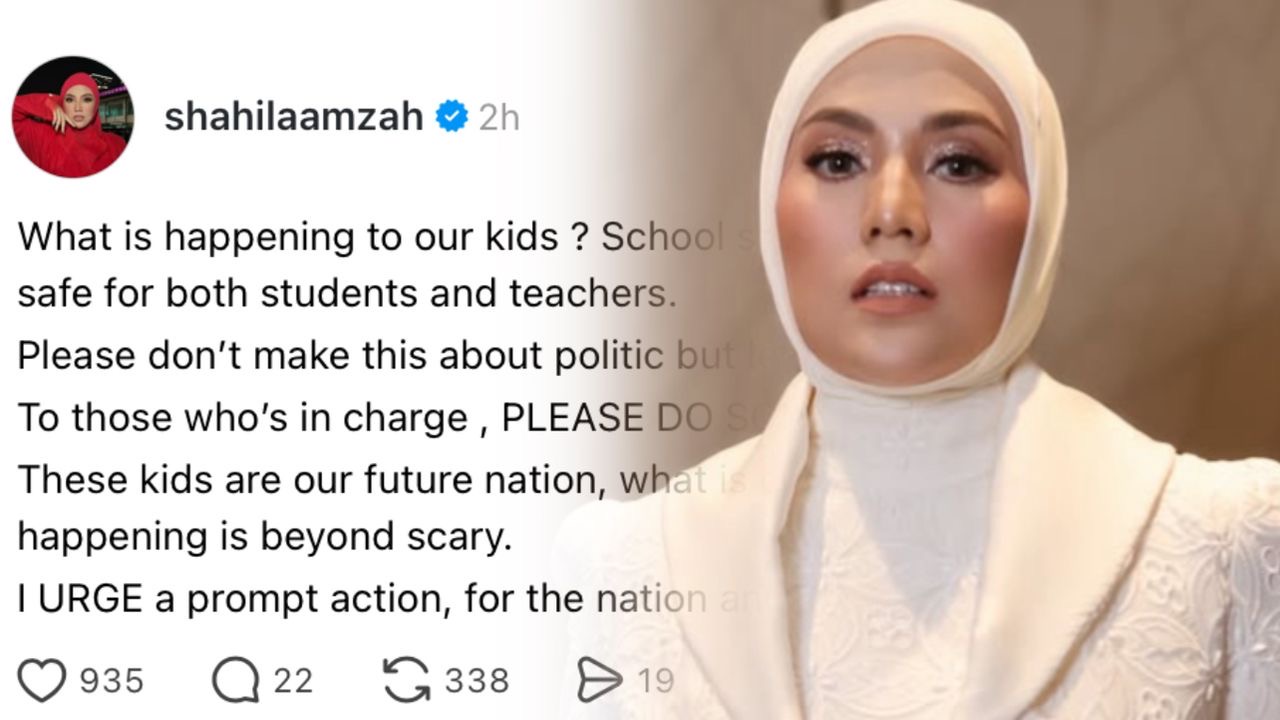Click the text "happening is beyond scary"

click(x=264, y=538)
